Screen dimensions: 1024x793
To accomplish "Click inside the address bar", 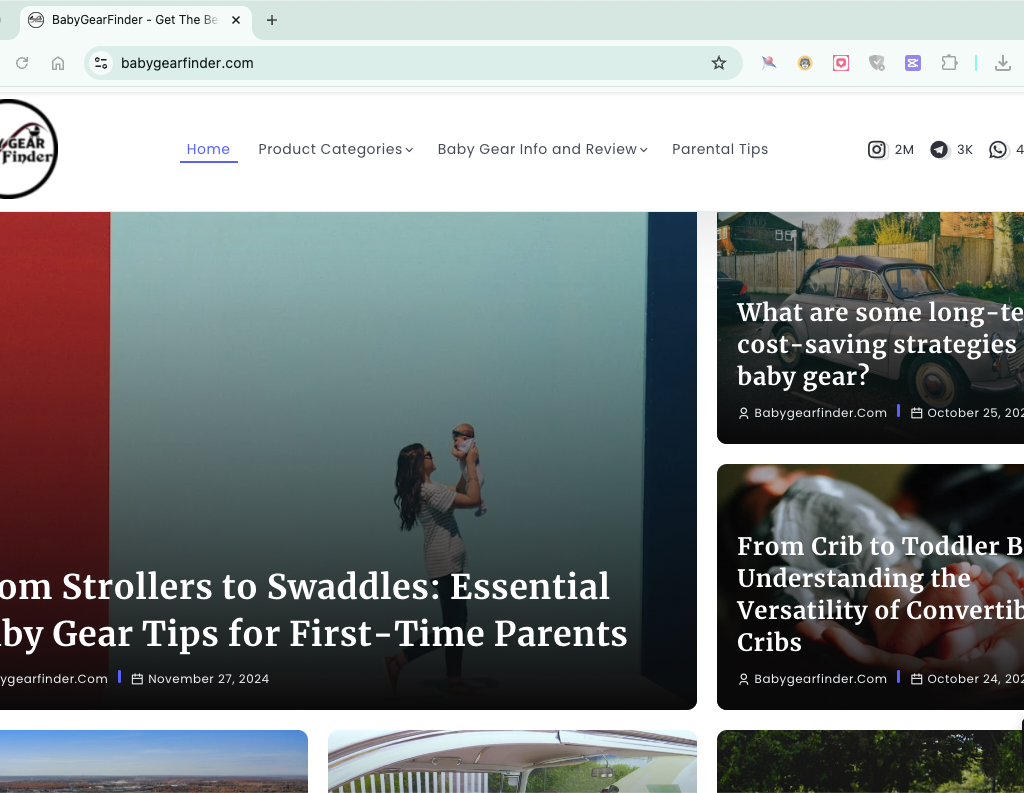I will tap(300, 62).
